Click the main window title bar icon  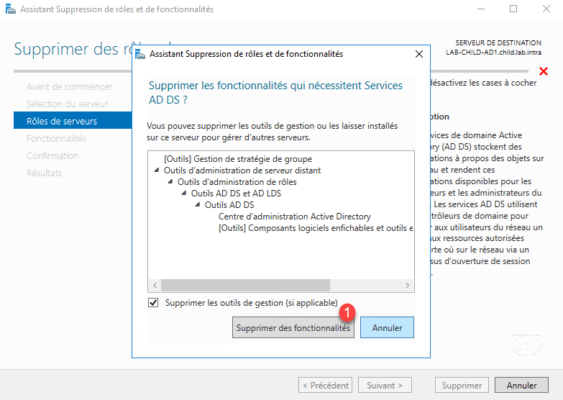click(10, 9)
